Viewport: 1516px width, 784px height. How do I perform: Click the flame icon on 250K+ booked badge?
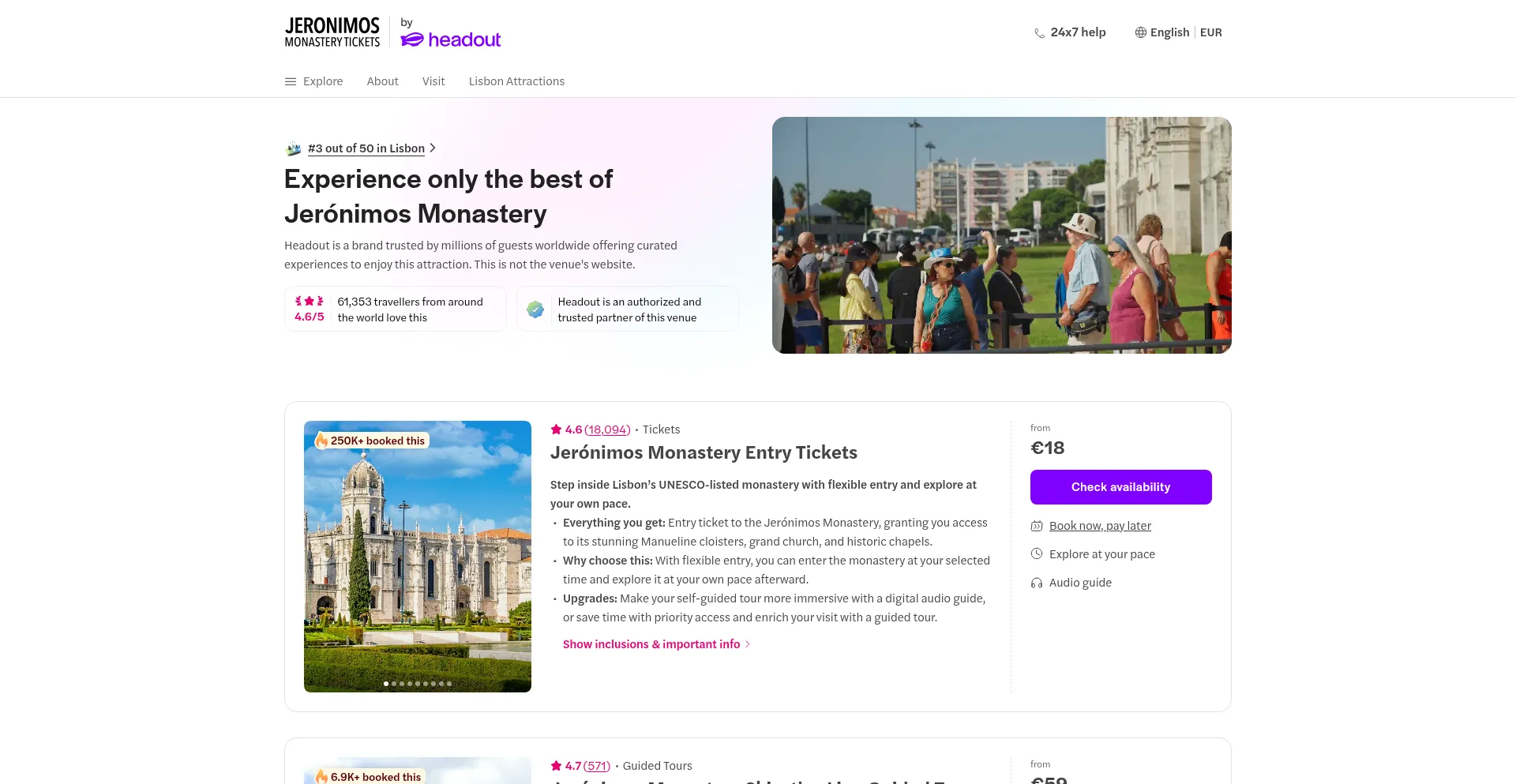click(x=321, y=441)
